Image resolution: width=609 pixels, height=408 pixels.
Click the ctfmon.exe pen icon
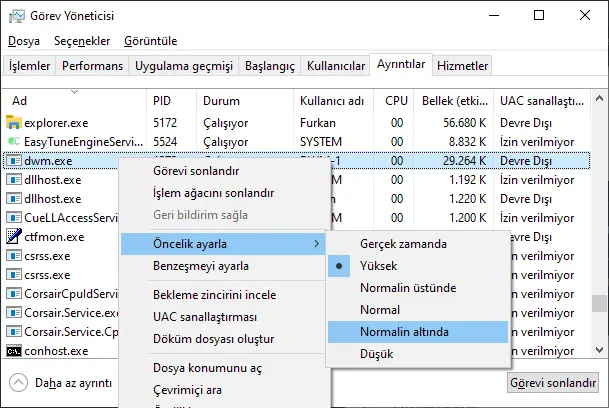(x=14, y=236)
